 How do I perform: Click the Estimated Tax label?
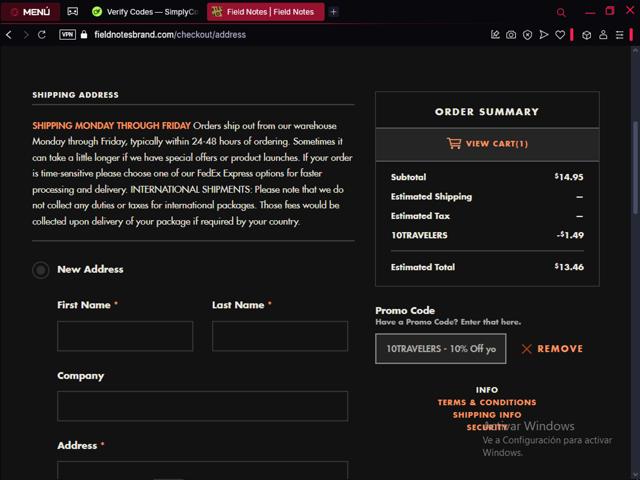tap(420, 216)
